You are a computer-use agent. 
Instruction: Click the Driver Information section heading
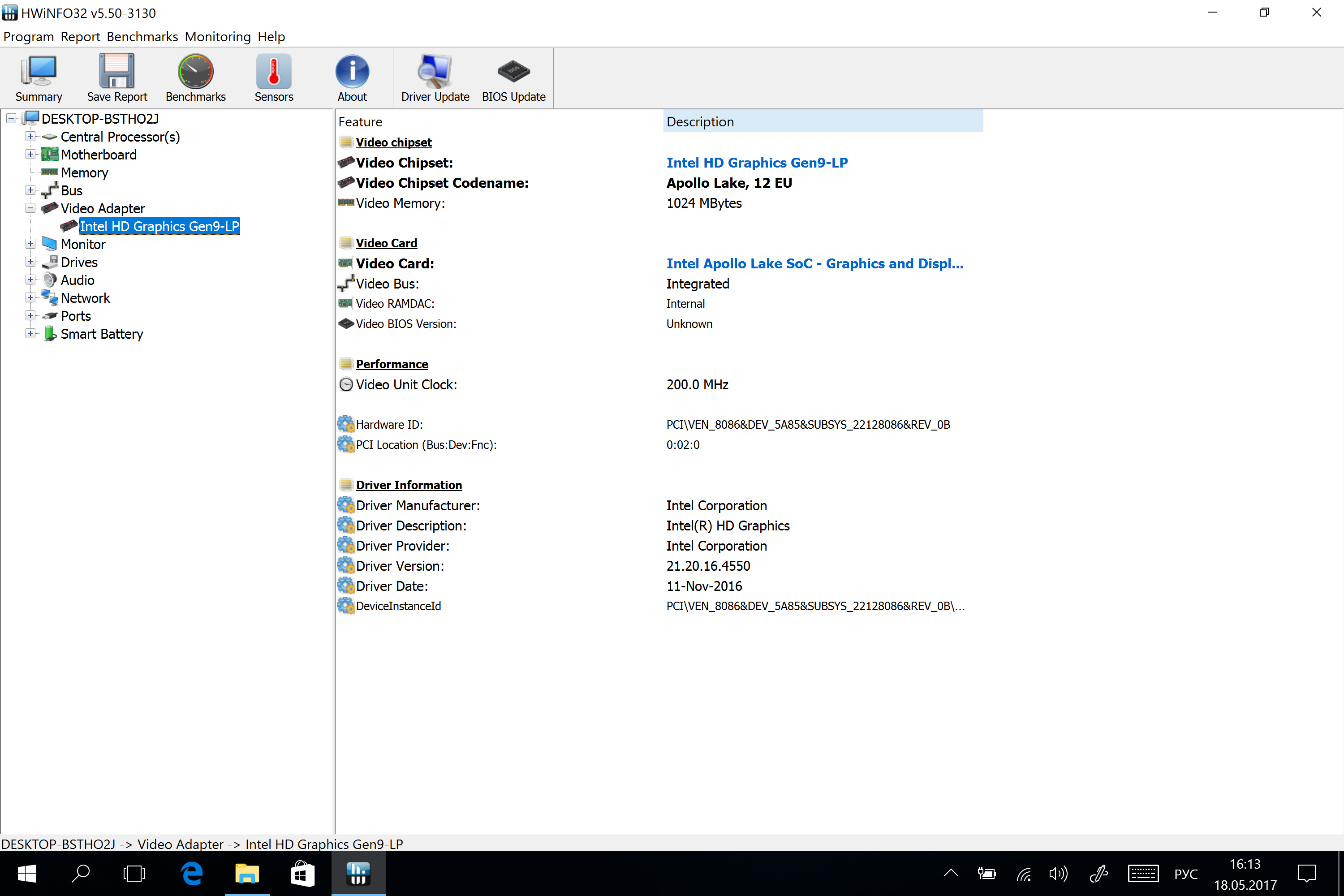coord(409,485)
